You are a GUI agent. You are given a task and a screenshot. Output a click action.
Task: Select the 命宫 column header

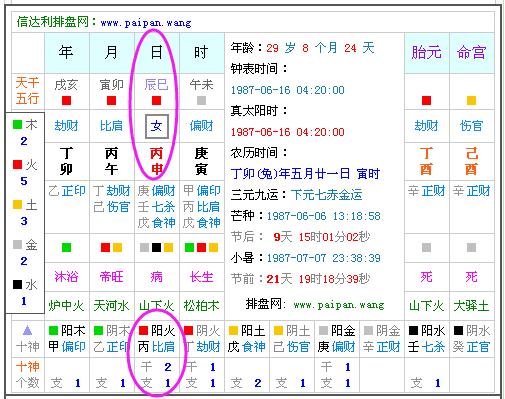click(x=471, y=52)
